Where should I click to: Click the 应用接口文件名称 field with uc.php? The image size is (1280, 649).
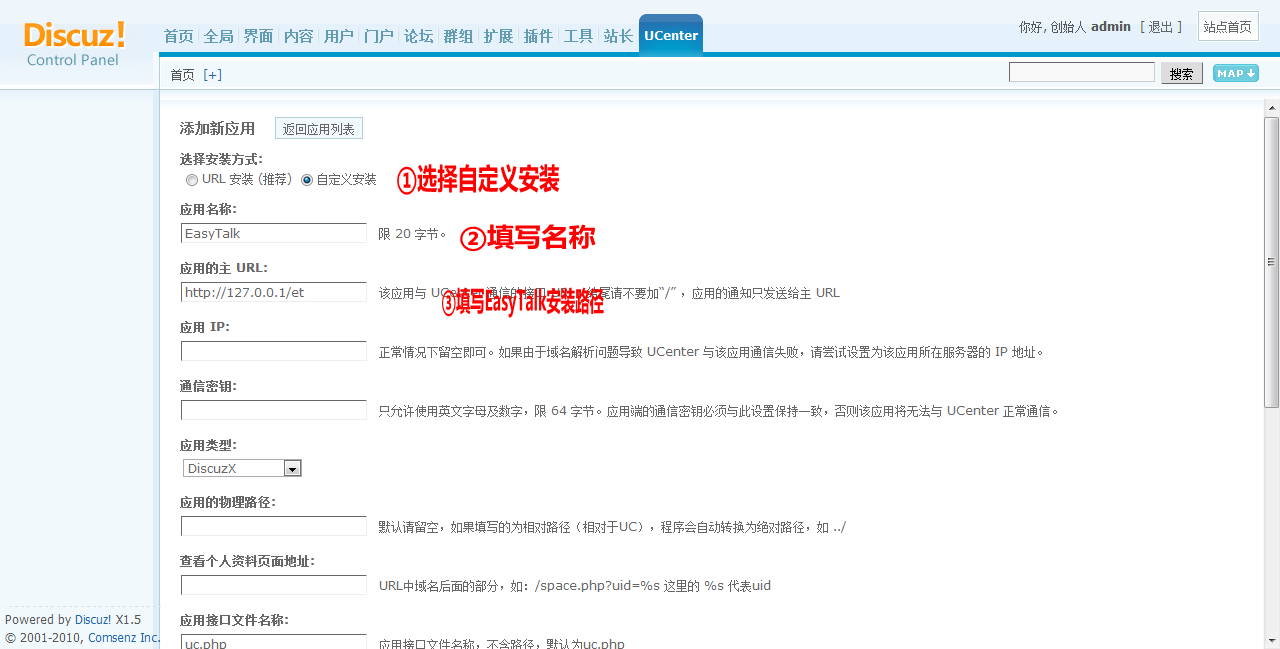pyautogui.click(x=274, y=642)
